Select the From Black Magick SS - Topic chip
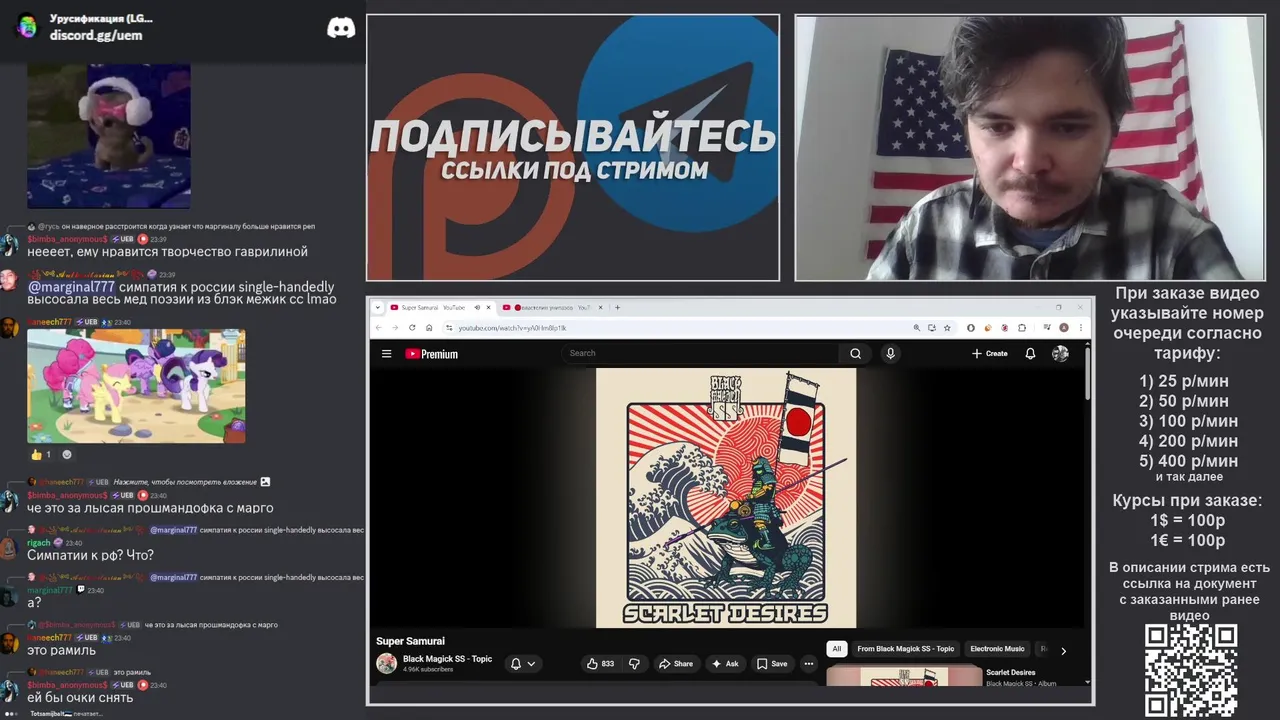 pyautogui.click(x=906, y=649)
